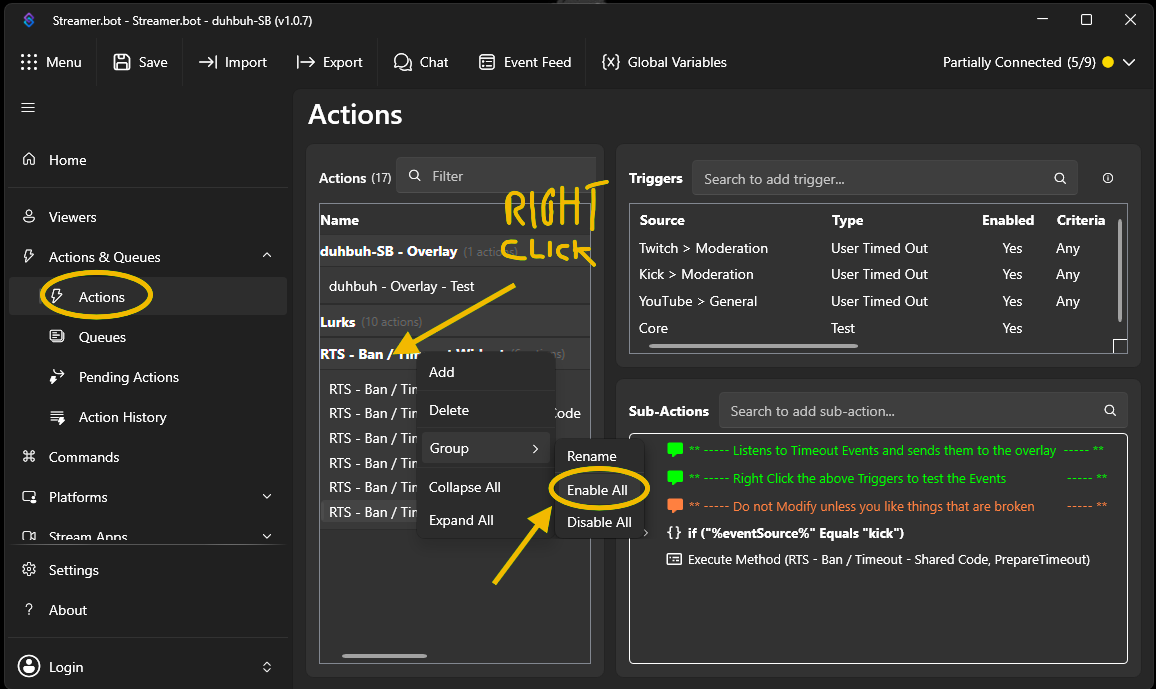Select Disable All in Group submenu
The height and width of the screenshot is (689, 1156).
coord(599,522)
